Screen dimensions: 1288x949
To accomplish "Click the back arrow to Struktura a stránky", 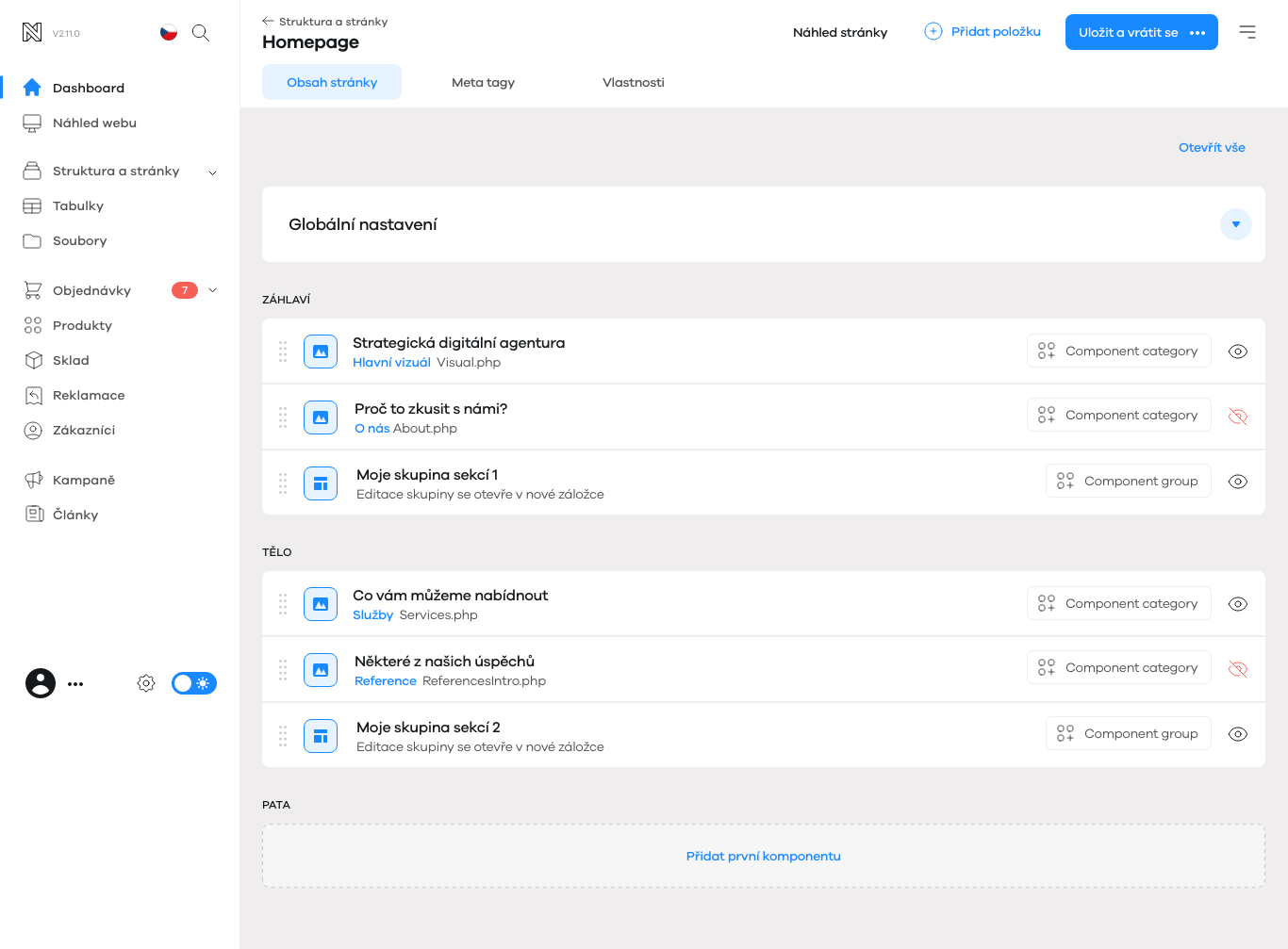I will click(x=268, y=21).
